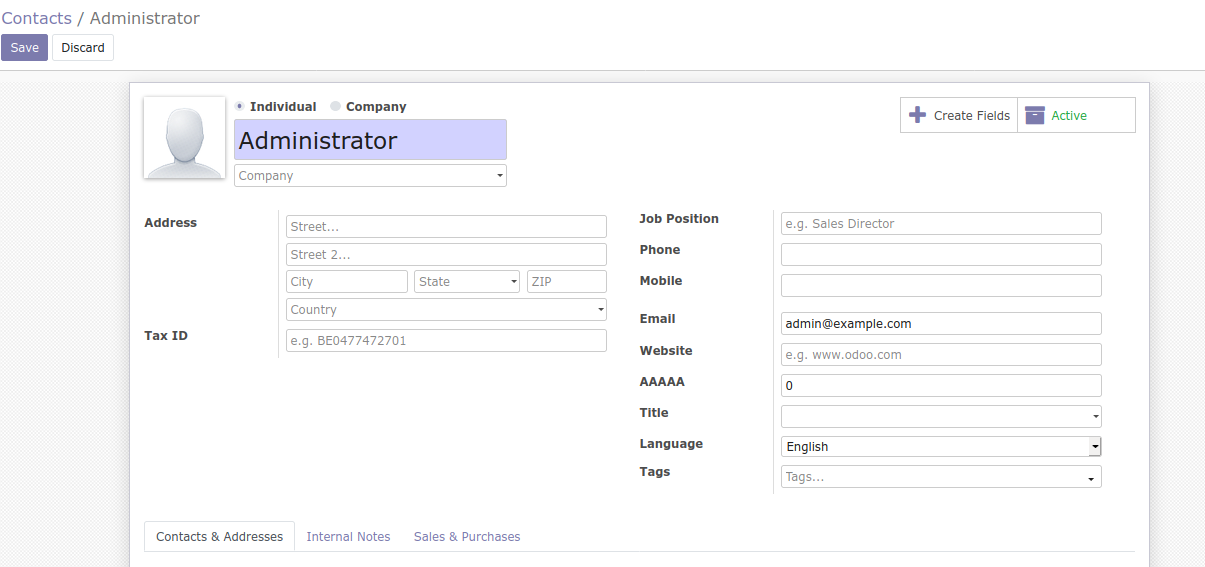Expand the Title dropdown
The image size is (1205, 567).
tap(941, 416)
